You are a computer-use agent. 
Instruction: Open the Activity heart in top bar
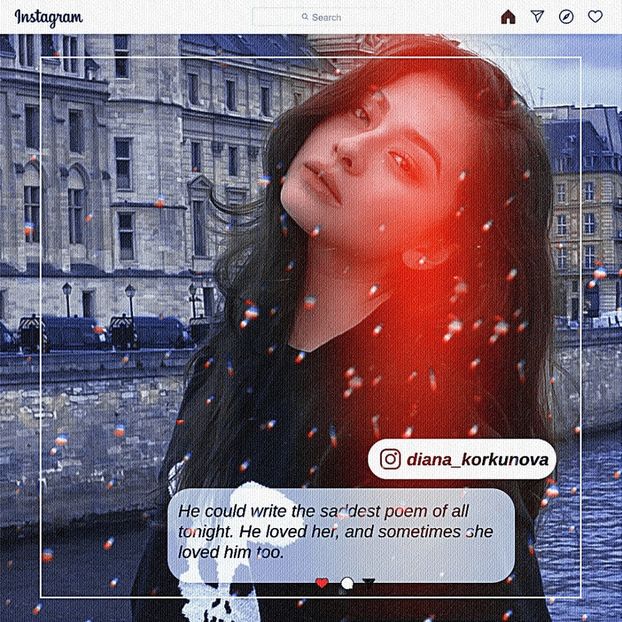pyautogui.click(x=595, y=17)
